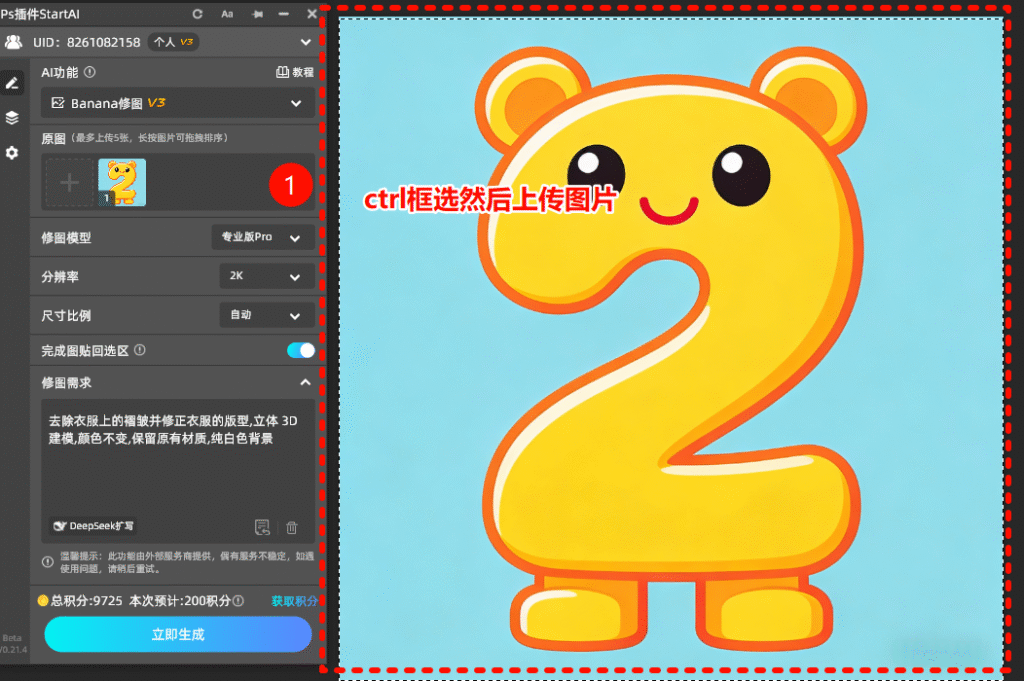Collapse the 修图需求 section
Viewport: 1024px width, 681px height.
[x=305, y=381]
